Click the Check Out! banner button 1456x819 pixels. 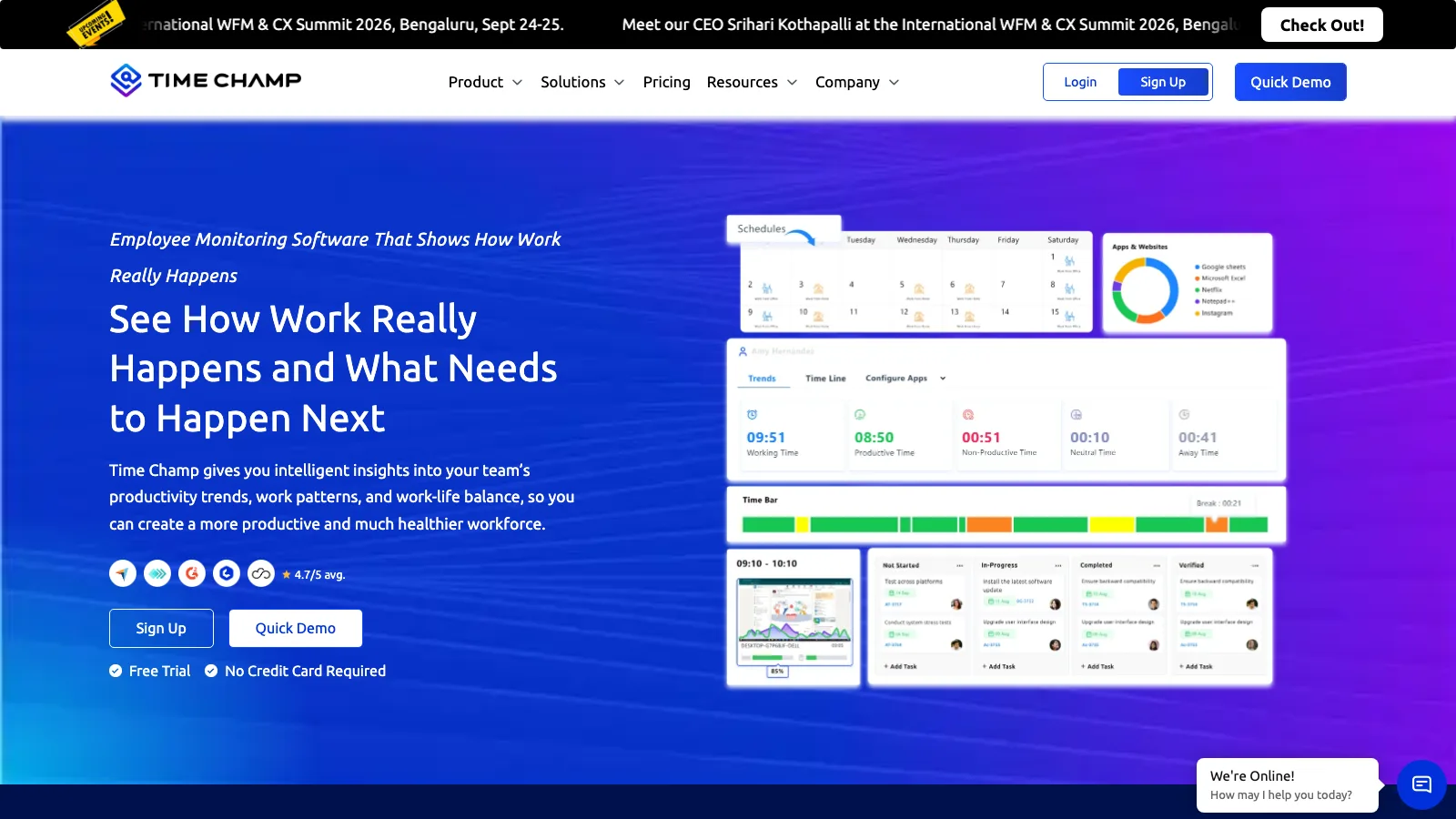coord(1321,25)
